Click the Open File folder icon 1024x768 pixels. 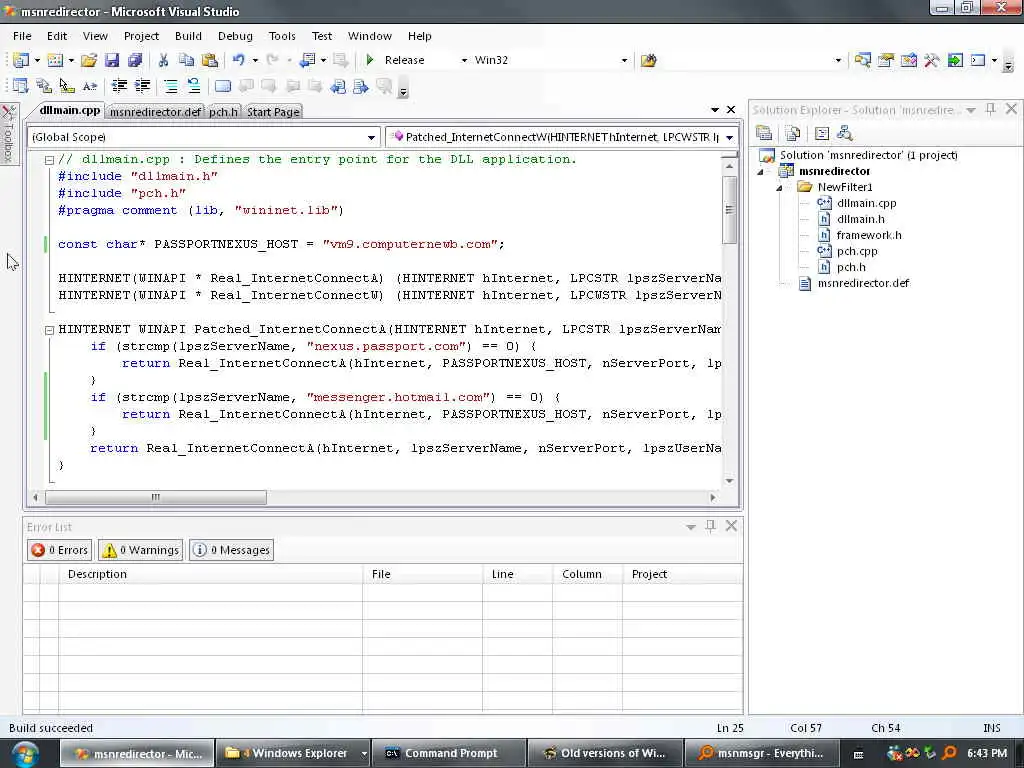point(89,60)
